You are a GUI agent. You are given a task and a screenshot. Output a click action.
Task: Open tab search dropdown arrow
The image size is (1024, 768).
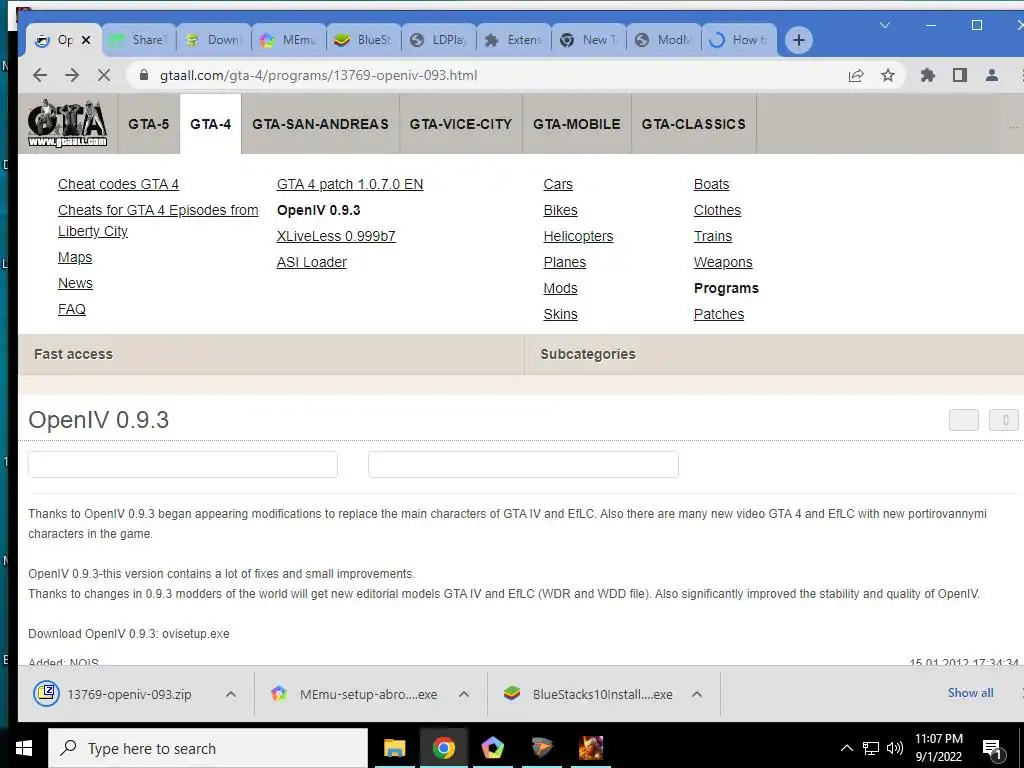(x=884, y=25)
